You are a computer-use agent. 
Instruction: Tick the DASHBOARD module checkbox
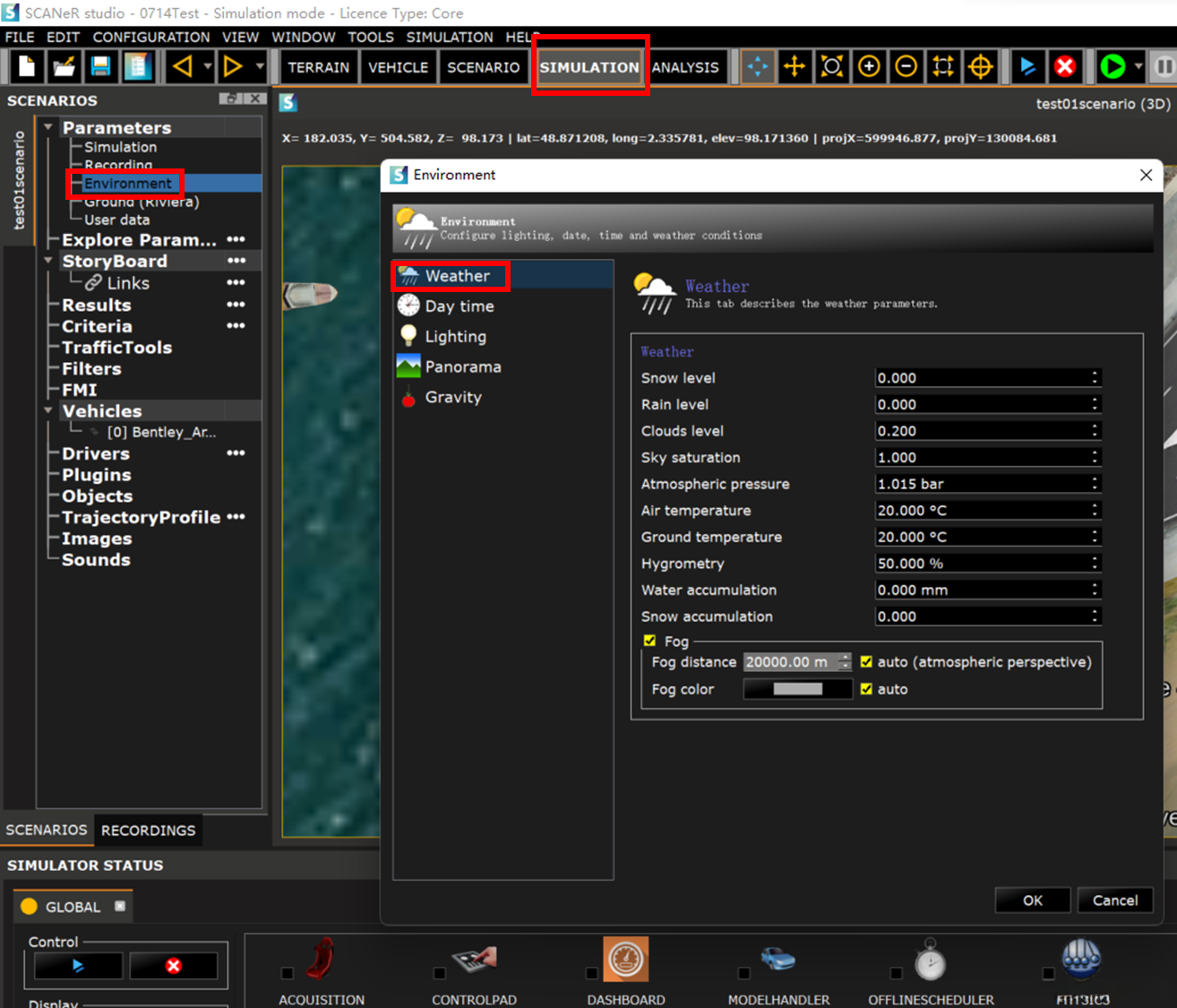coord(591,973)
